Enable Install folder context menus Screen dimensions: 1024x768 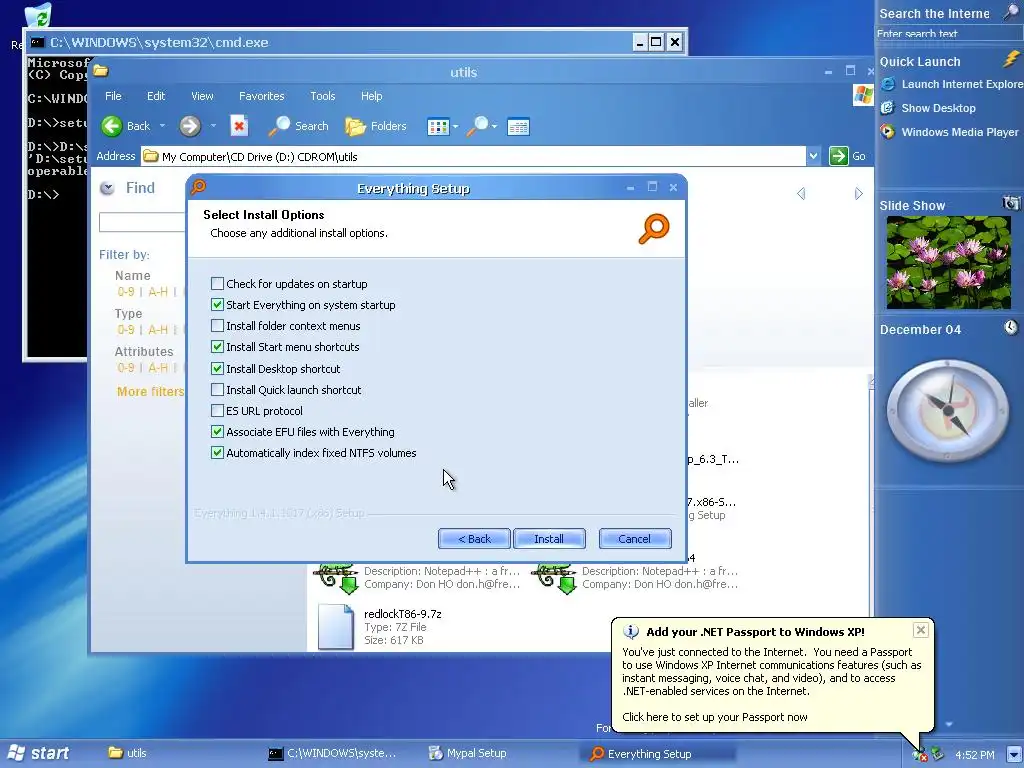217,325
